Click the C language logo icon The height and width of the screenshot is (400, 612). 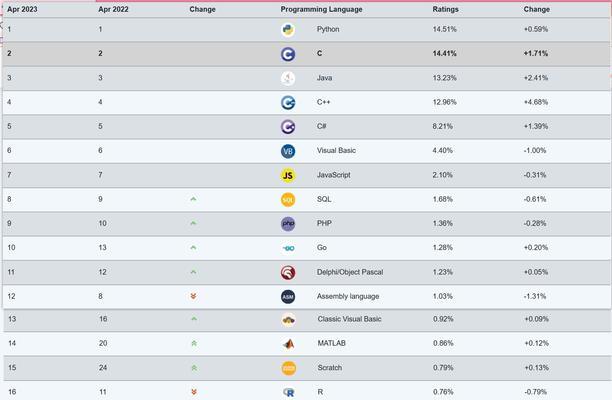288,54
